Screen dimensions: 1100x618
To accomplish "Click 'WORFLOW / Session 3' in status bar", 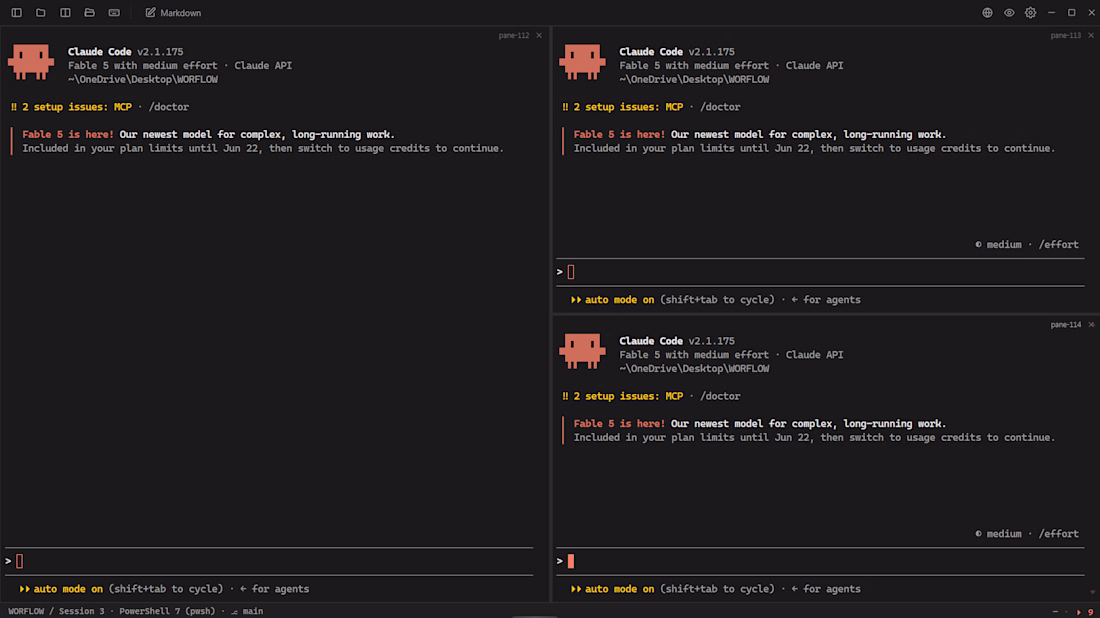I will (x=56, y=611).
